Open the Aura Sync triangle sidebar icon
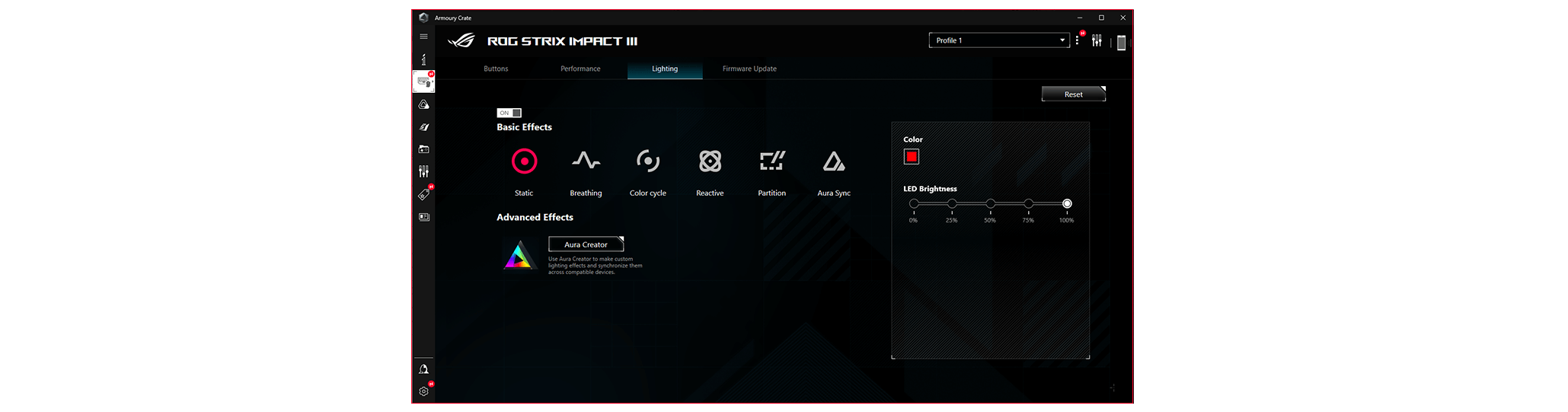 (423, 104)
